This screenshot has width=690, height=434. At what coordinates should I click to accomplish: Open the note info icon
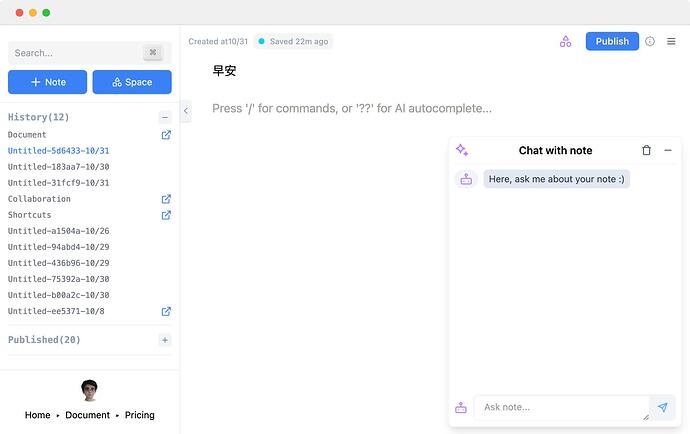click(x=650, y=42)
